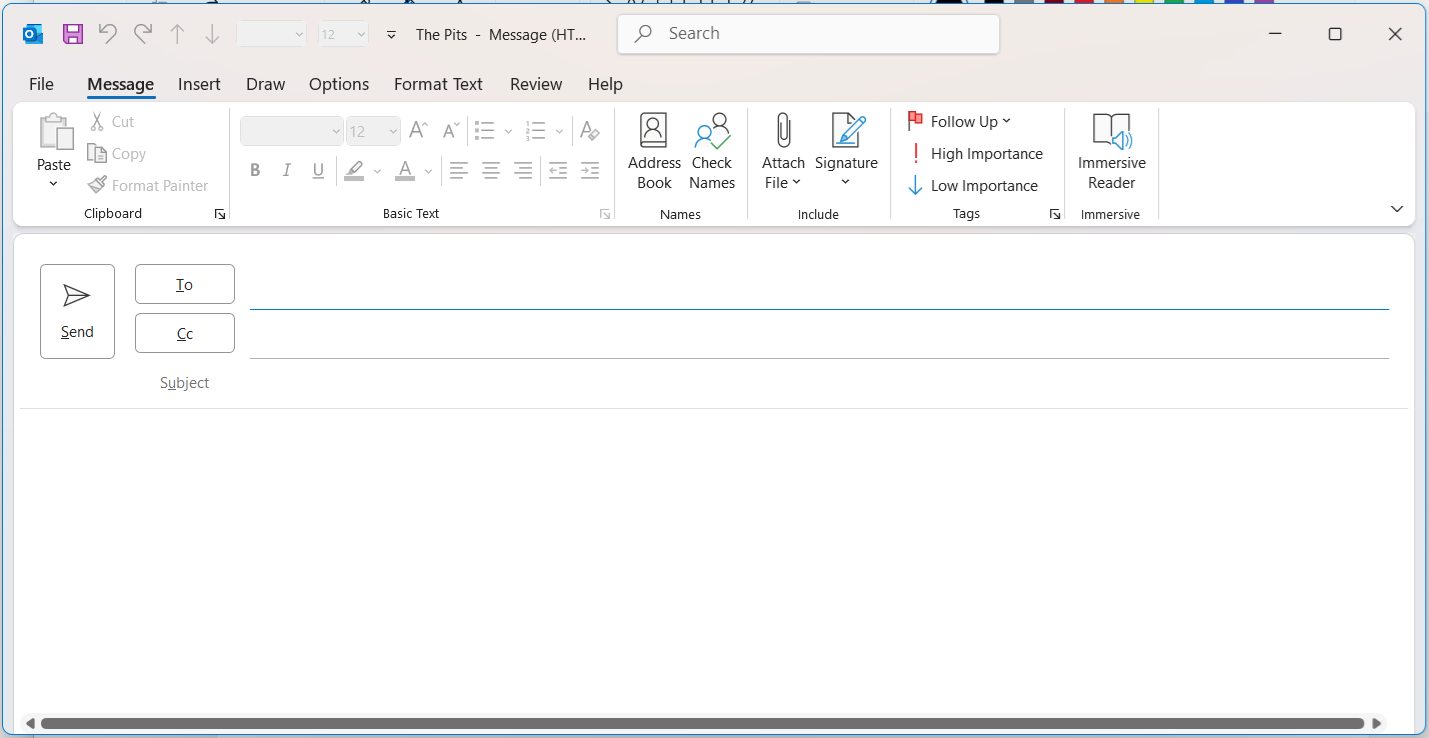
Task: Click the To recipients button
Action: tap(185, 284)
